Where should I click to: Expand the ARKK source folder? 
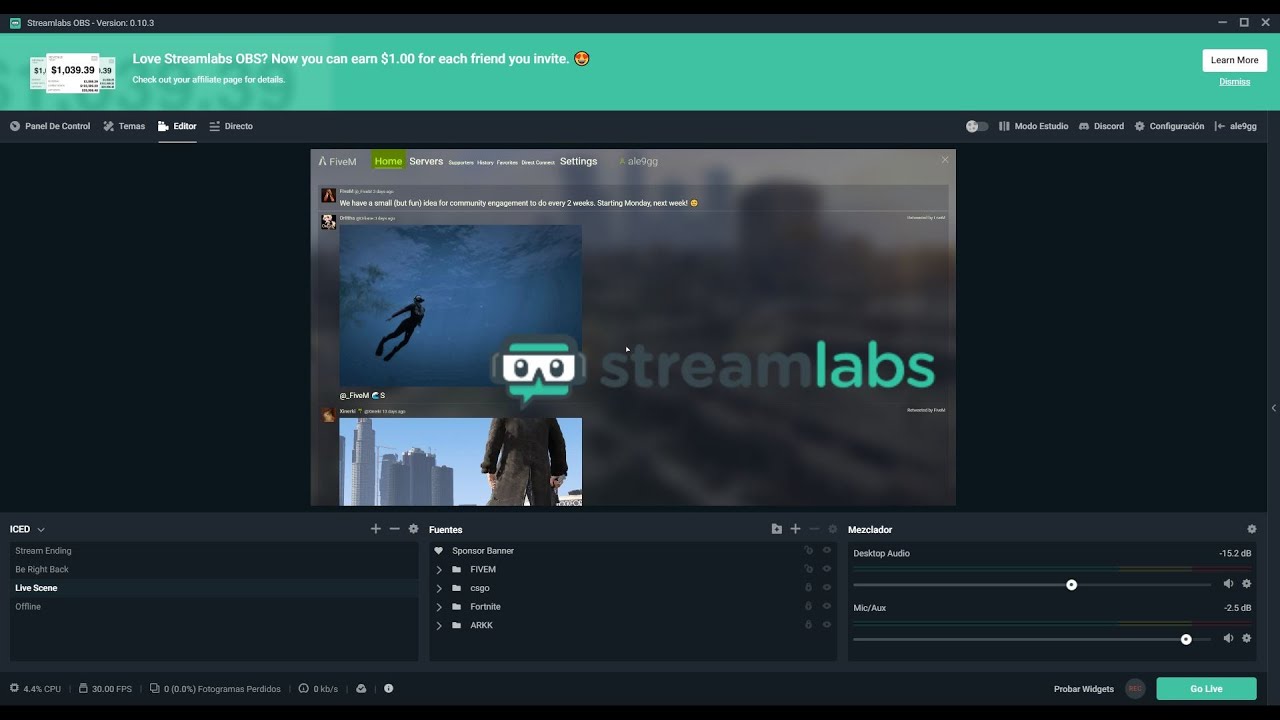[x=439, y=626]
